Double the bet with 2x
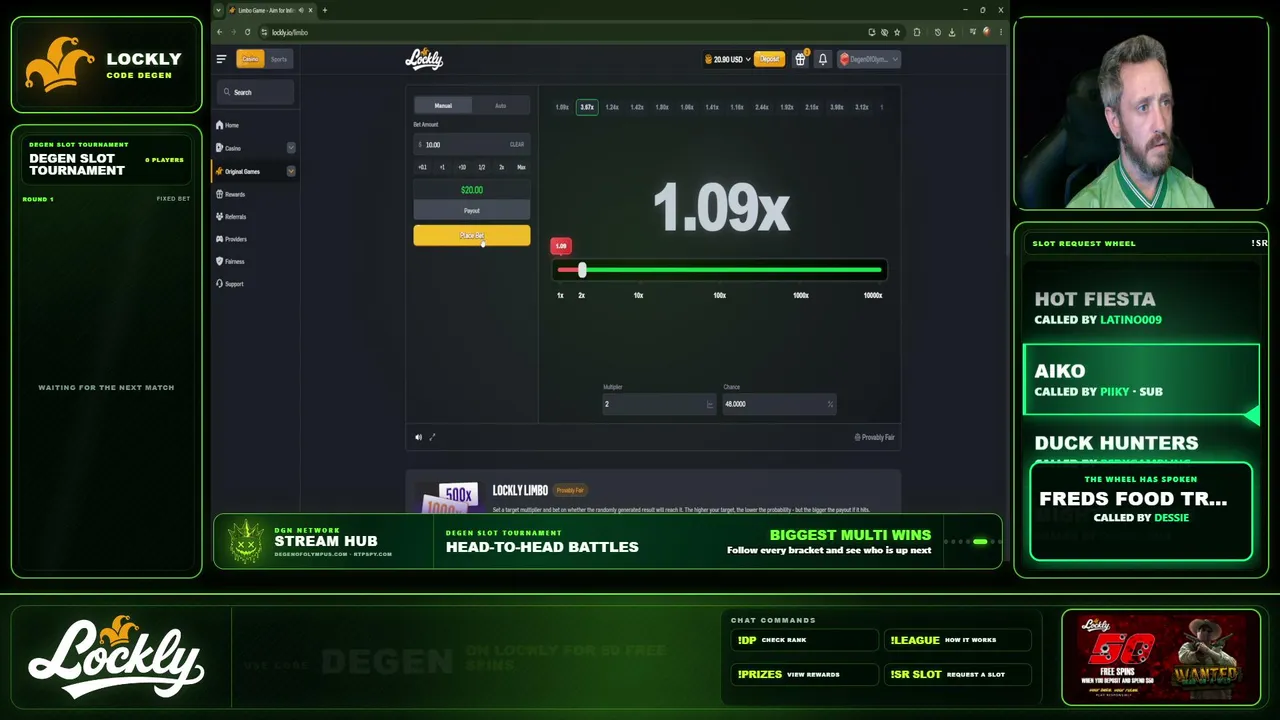1280x720 pixels. point(502,167)
